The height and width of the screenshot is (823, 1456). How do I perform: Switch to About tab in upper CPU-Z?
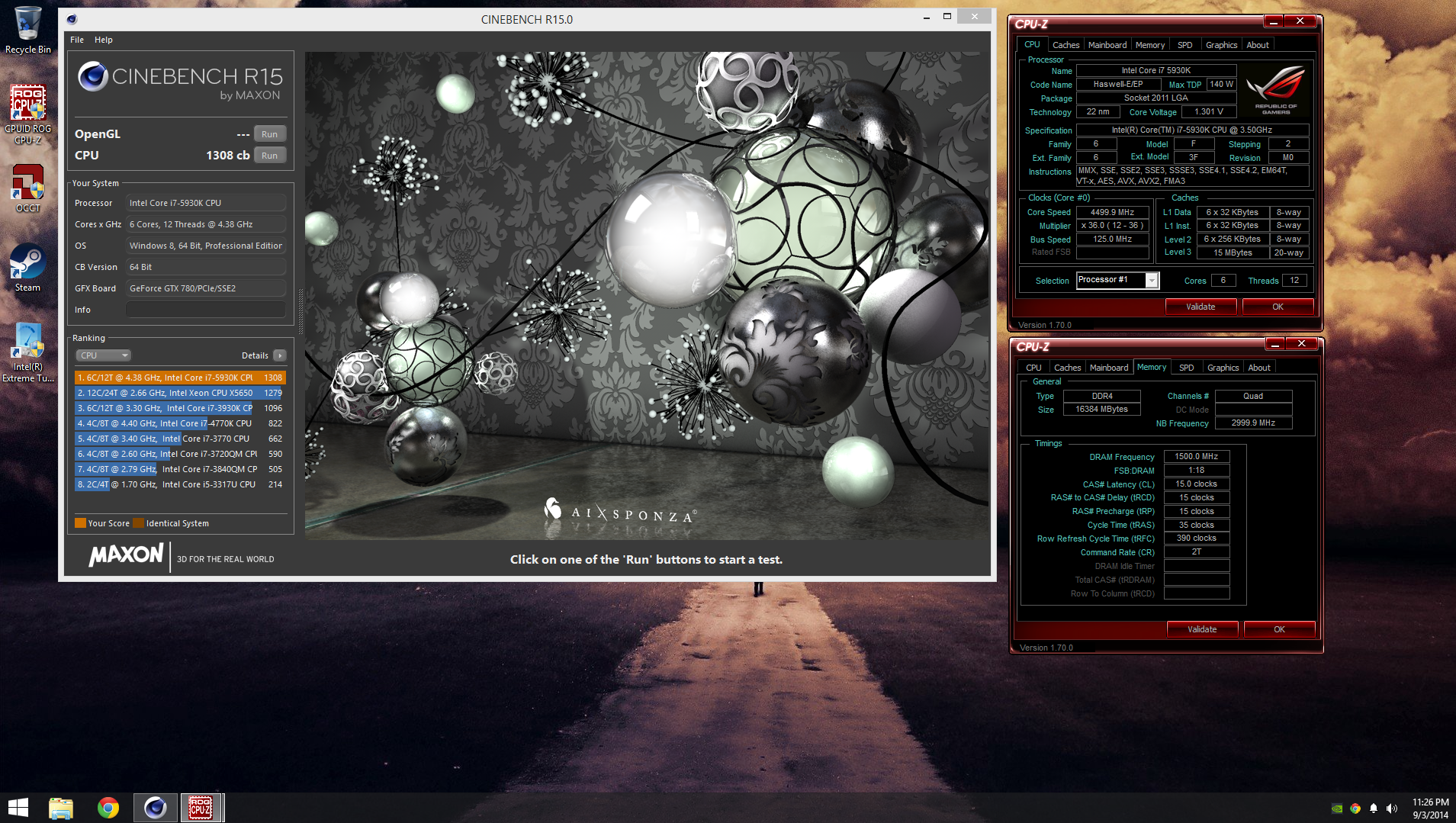tap(1258, 45)
